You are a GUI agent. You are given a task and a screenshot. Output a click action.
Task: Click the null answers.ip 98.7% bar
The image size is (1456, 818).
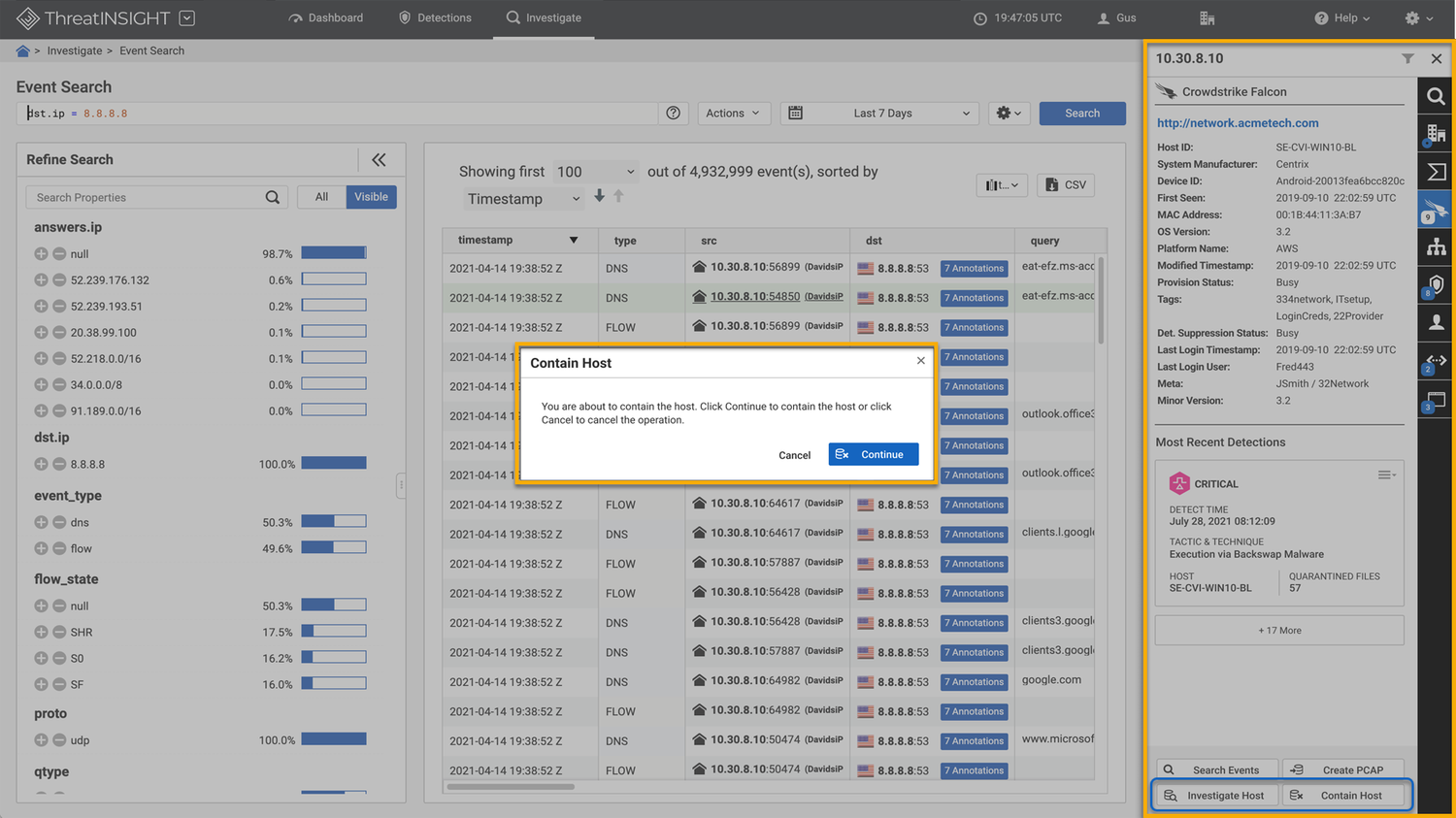tap(334, 253)
